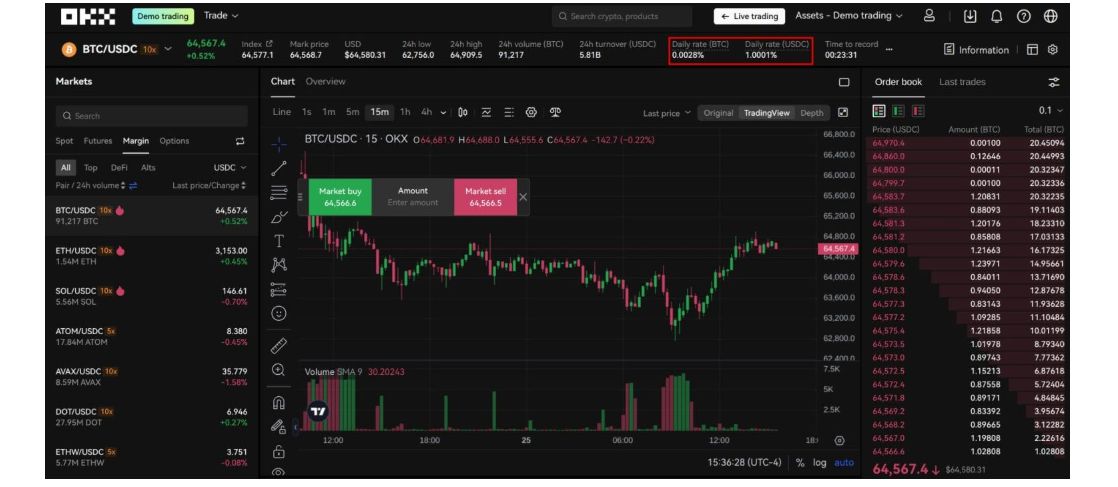Open chart settings gear in toolbar
Image resolution: width=1118 pixels, height=487 pixels.
(x=531, y=113)
